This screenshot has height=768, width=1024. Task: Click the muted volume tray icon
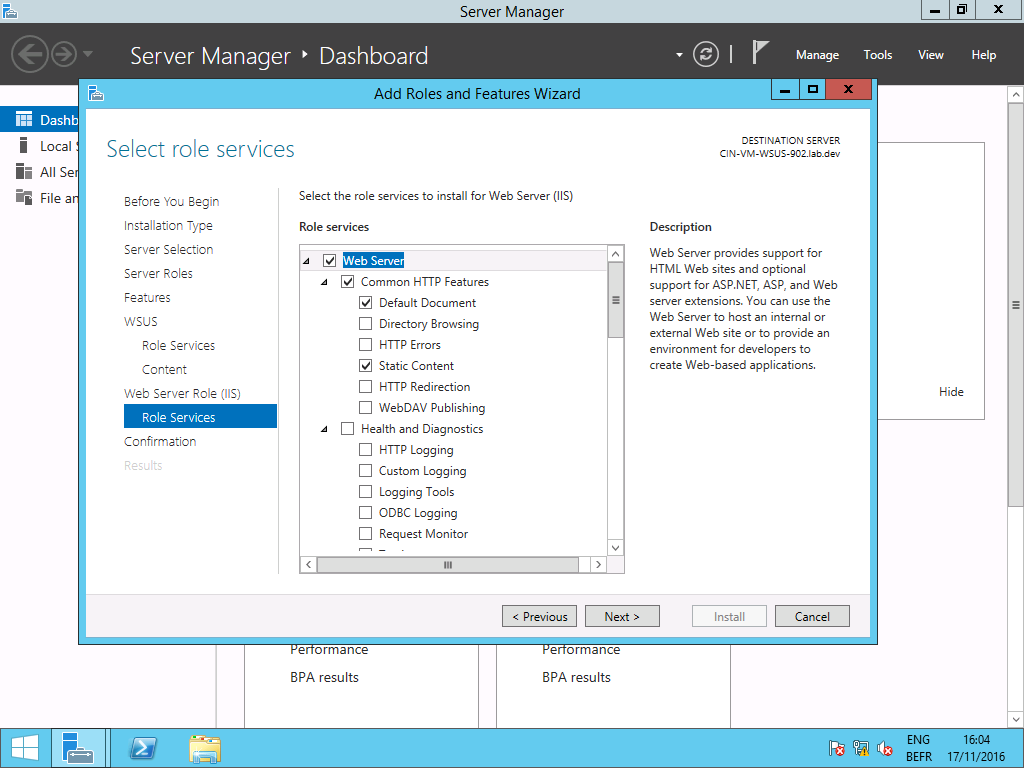click(x=885, y=748)
